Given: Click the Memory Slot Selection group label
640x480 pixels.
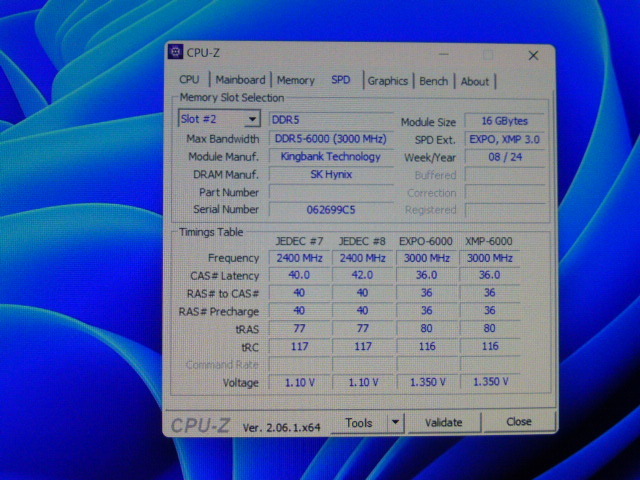Looking at the screenshot, I should [x=232, y=98].
